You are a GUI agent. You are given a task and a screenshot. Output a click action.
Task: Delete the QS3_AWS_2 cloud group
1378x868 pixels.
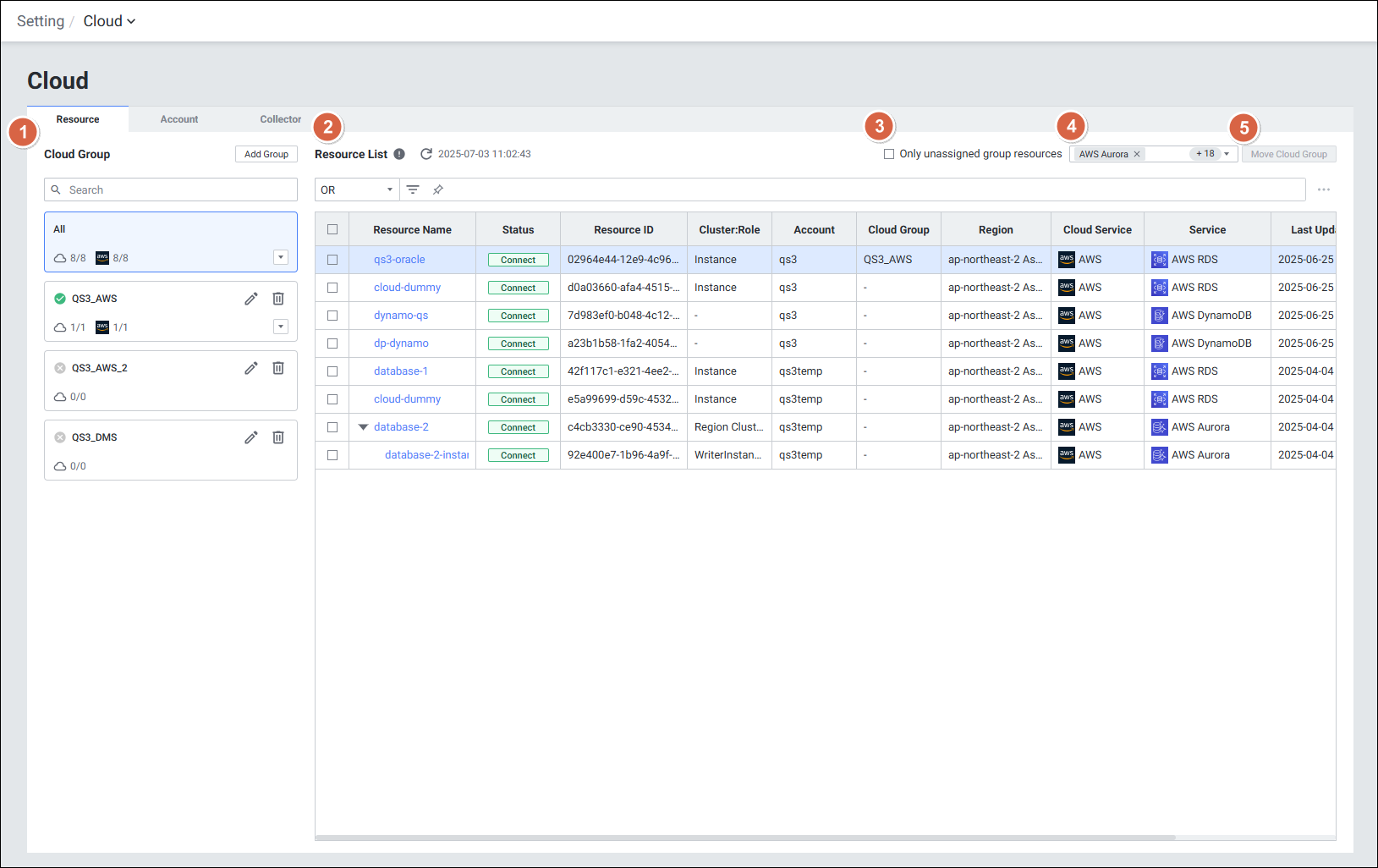(278, 368)
